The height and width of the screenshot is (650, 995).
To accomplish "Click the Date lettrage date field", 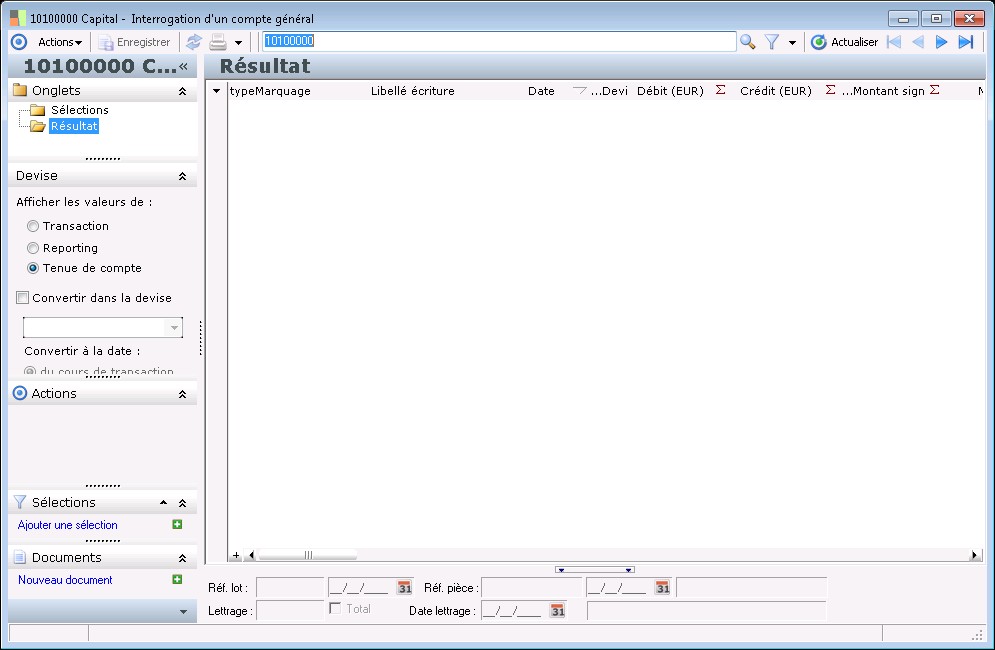I will pos(513,611).
